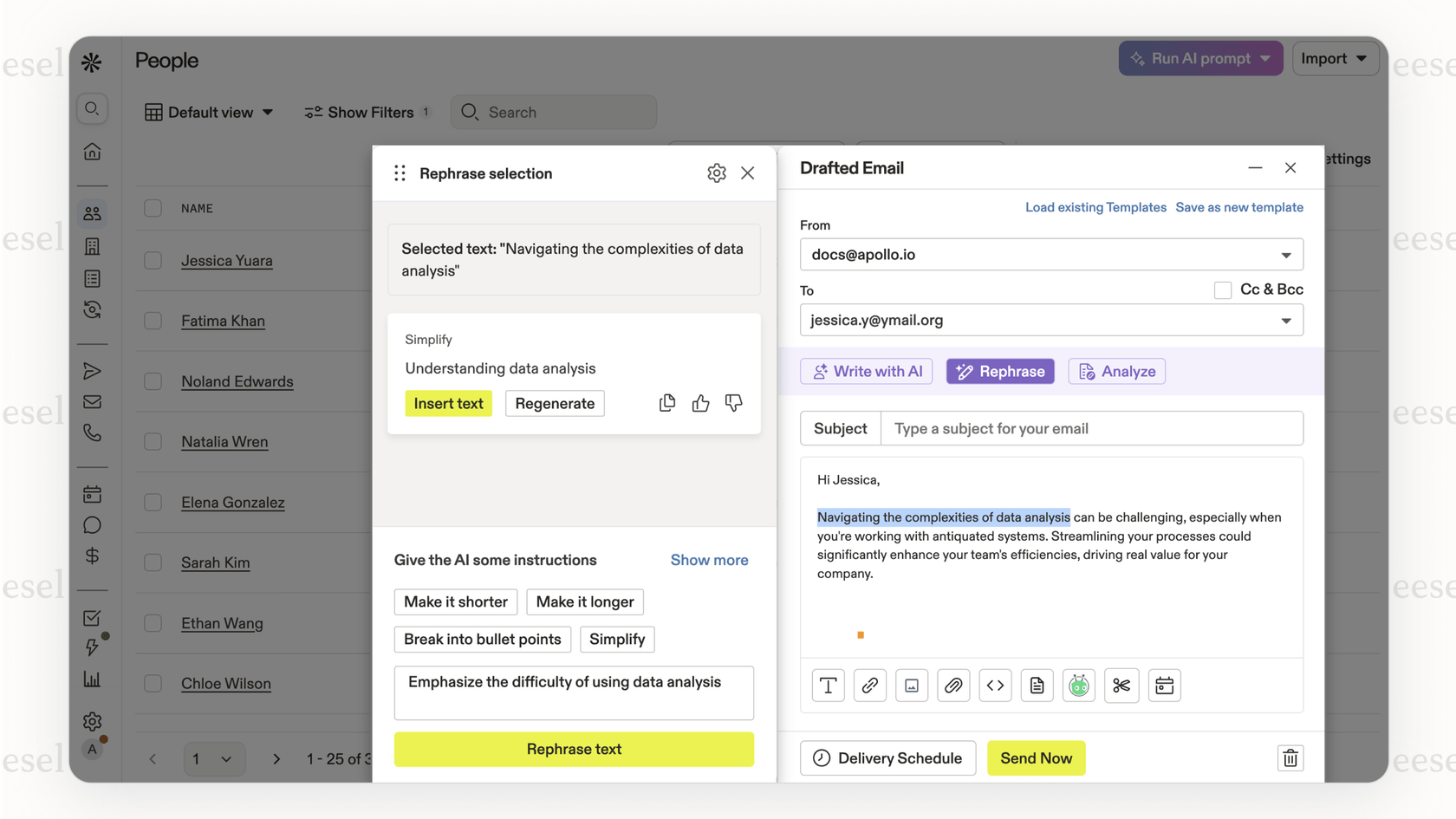
Task: Open text formatting with the T icon
Action: click(828, 685)
